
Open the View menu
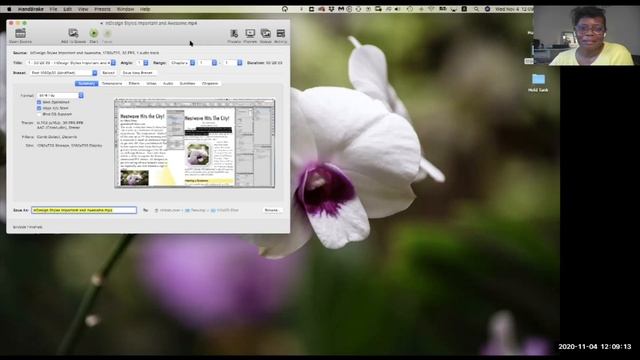point(83,9)
